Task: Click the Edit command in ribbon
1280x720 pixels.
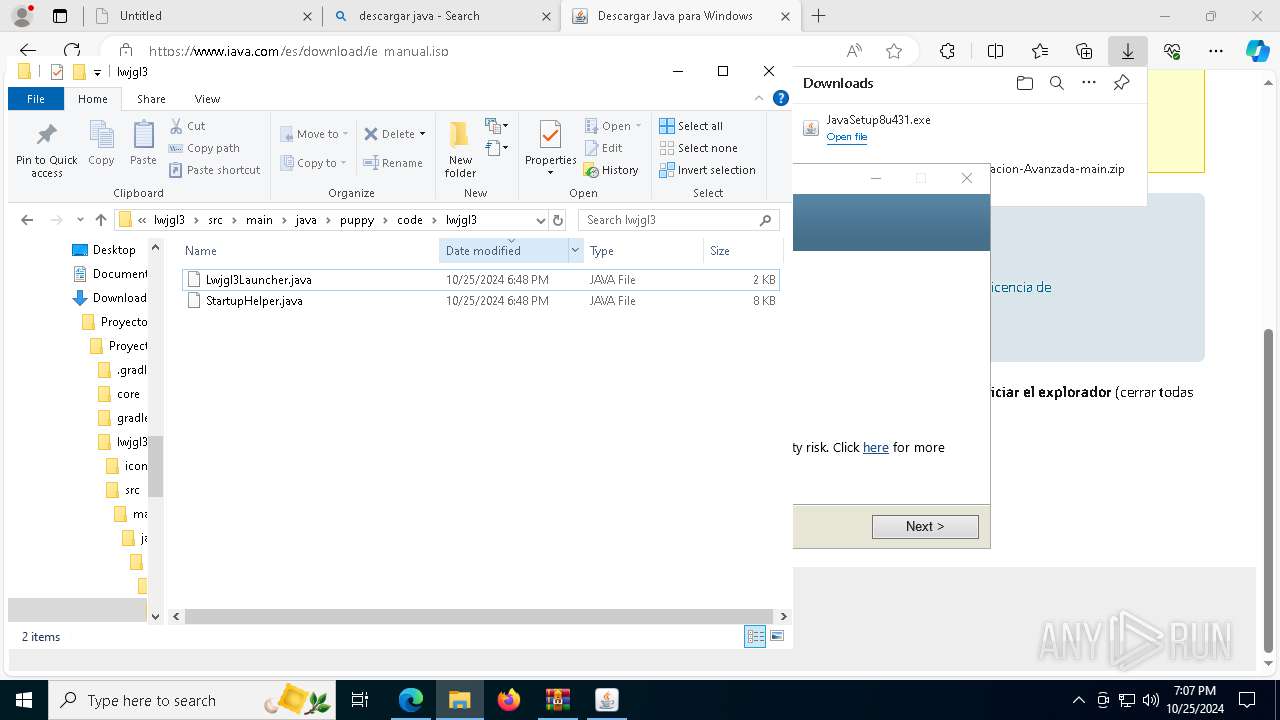Action: (x=604, y=148)
